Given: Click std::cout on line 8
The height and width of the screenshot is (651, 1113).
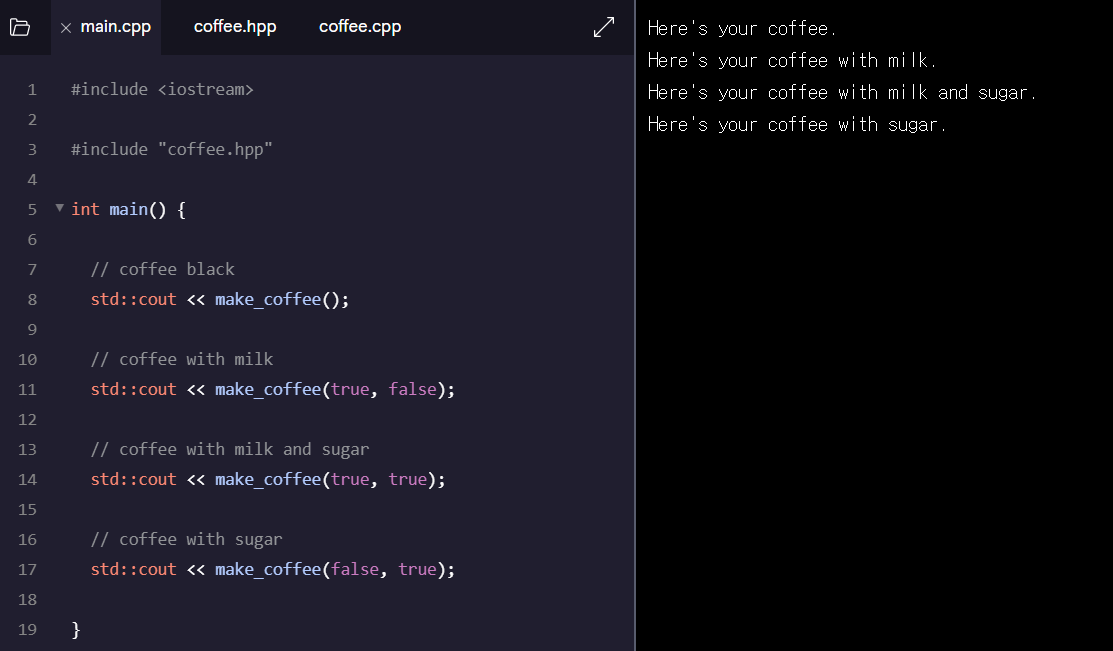Looking at the screenshot, I should [133, 300].
